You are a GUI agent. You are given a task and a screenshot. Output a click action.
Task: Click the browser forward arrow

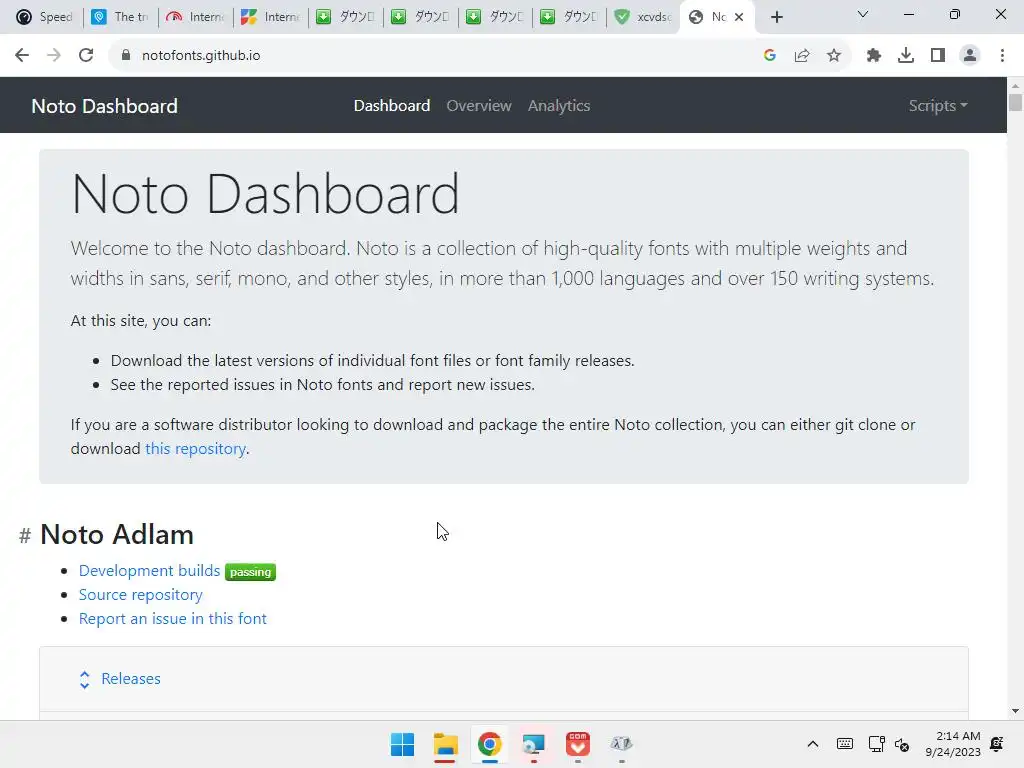tap(54, 56)
